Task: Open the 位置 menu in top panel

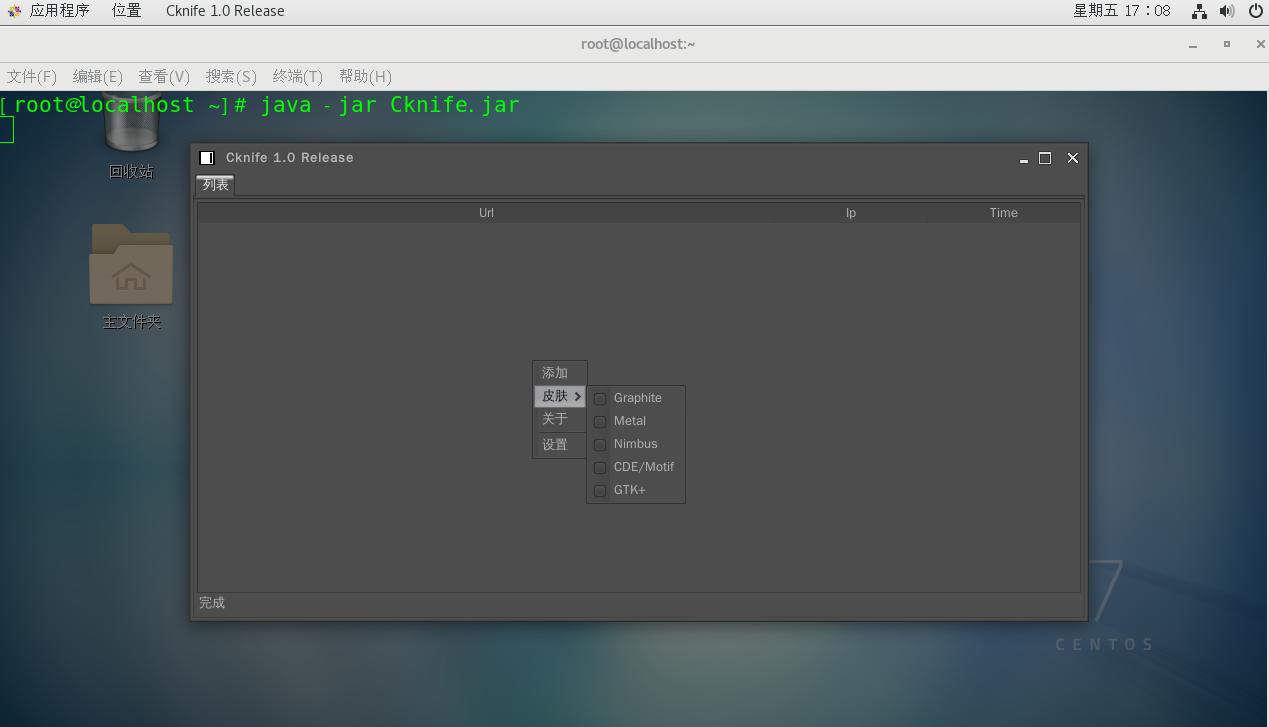Action: 126,11
